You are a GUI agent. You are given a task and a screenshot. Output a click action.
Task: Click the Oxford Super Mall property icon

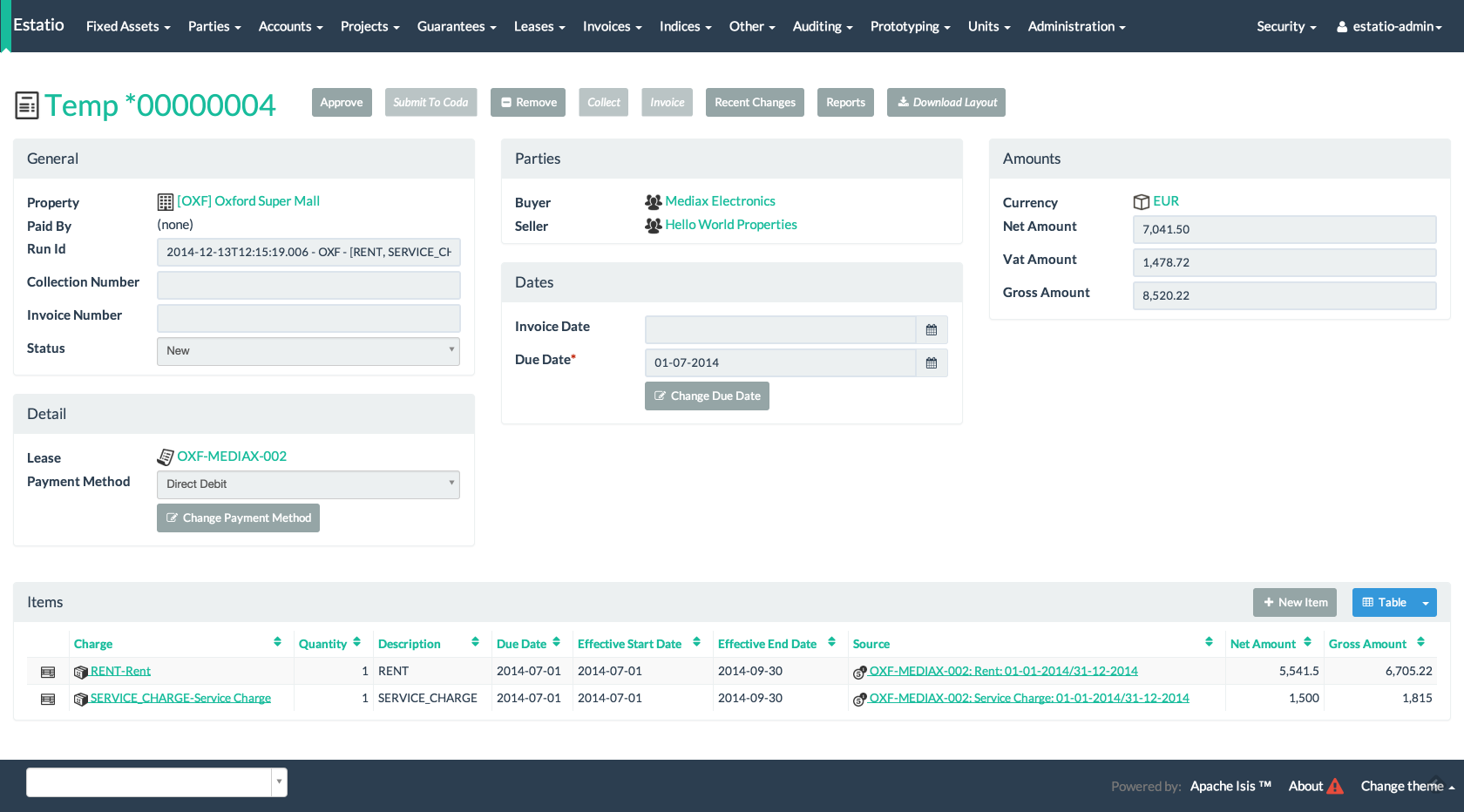(x=166, y=202)
